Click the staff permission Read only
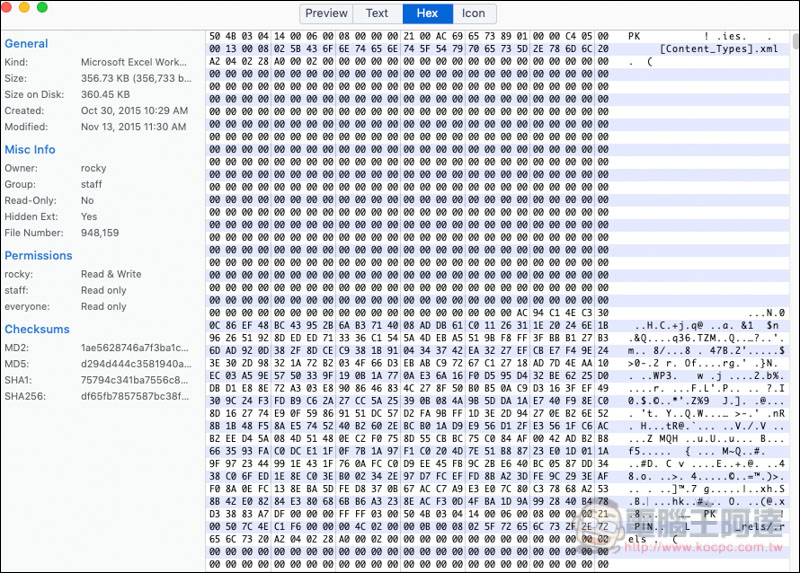800x573 pixels. 103,290
